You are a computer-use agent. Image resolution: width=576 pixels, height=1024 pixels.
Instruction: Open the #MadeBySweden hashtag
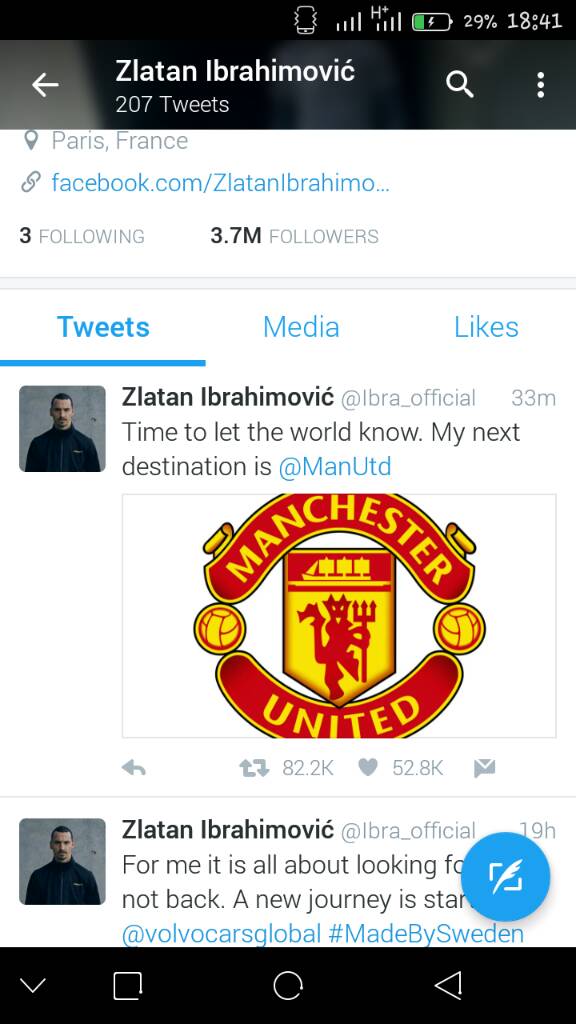pyautogui.click(x=426, y=934)
